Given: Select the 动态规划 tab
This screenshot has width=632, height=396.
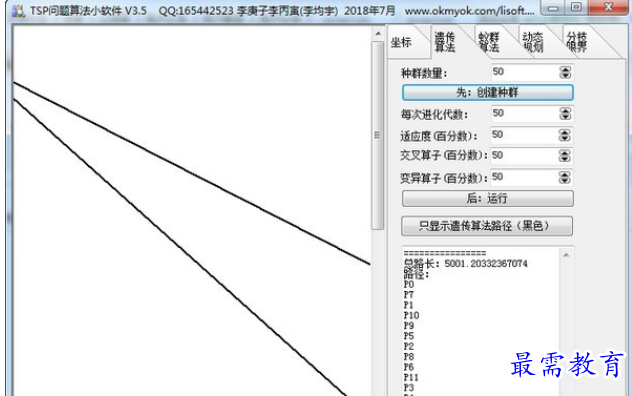Looking at the screenshot, I should point(533,42).
